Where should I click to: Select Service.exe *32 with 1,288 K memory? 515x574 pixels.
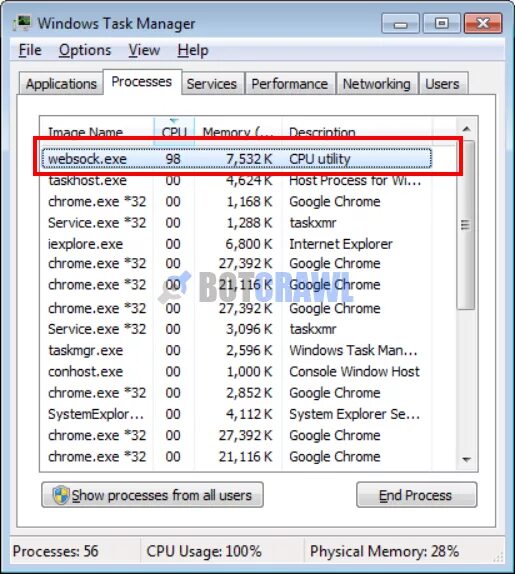236,223
